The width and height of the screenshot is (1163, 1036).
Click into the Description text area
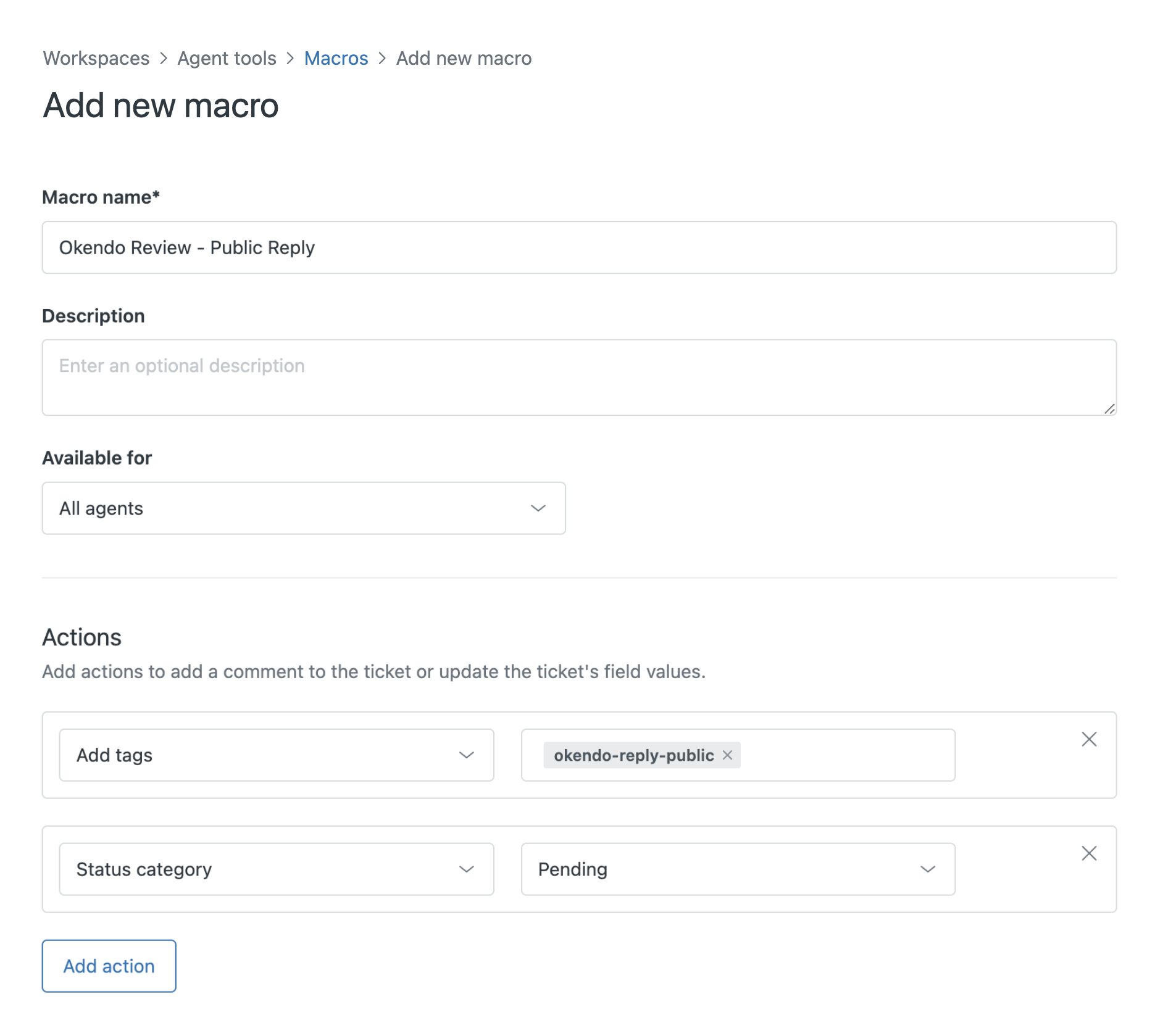coord(579,378)
